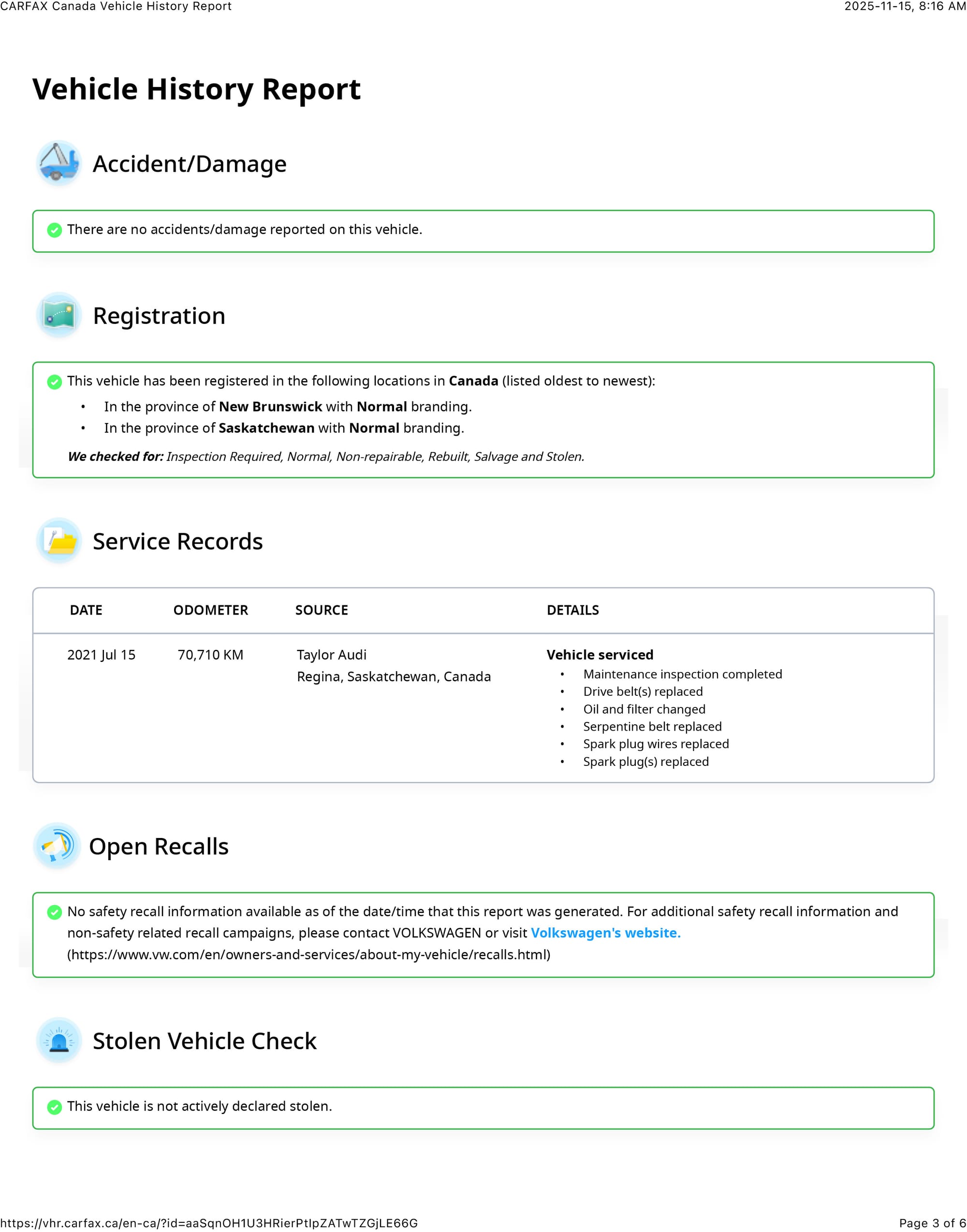Click the Registration map icon
967x1232 pixels.
pos(59,315)
